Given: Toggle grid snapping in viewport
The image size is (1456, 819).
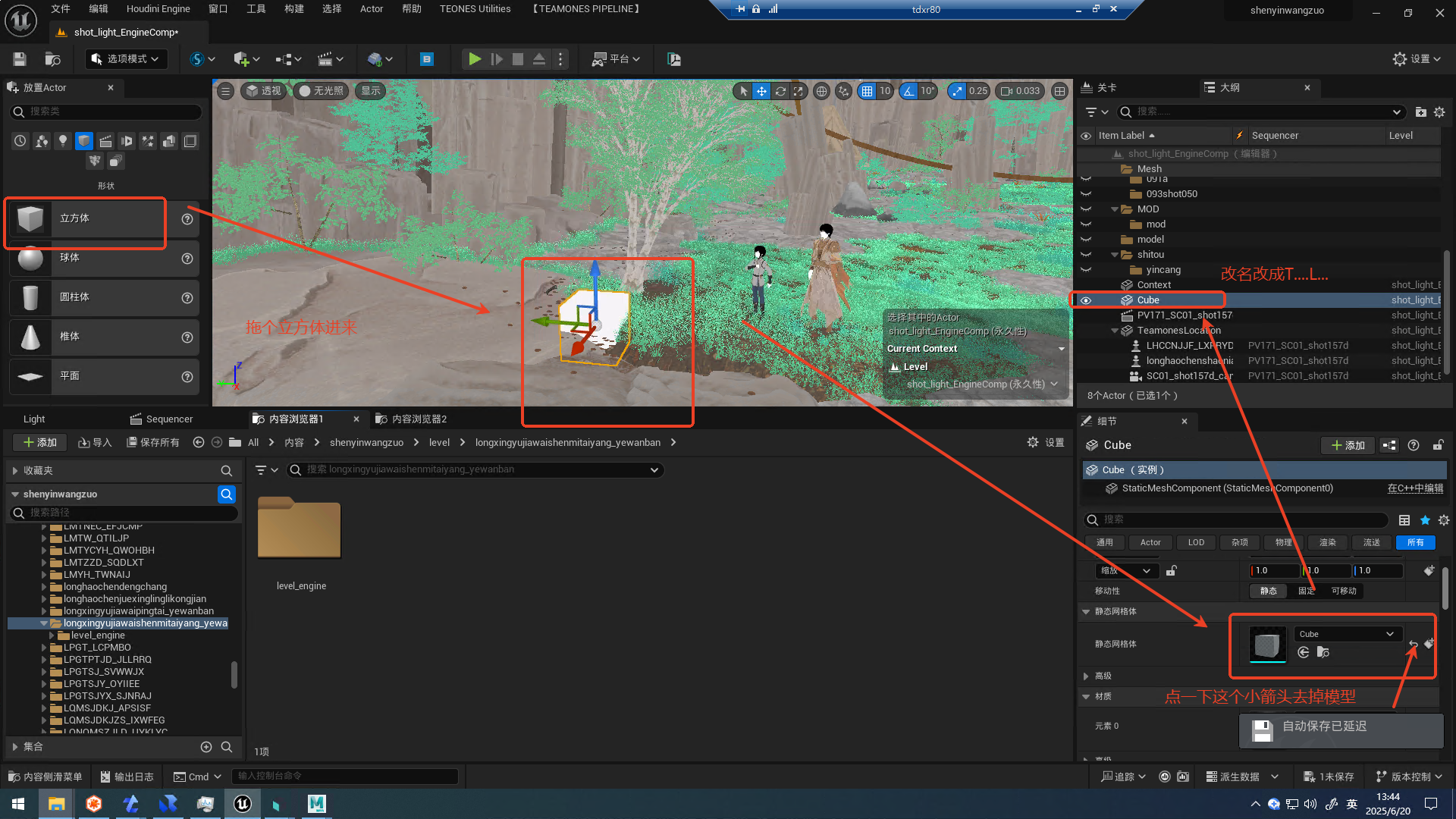Looking at the screenshot, I should tap(867, 91).
